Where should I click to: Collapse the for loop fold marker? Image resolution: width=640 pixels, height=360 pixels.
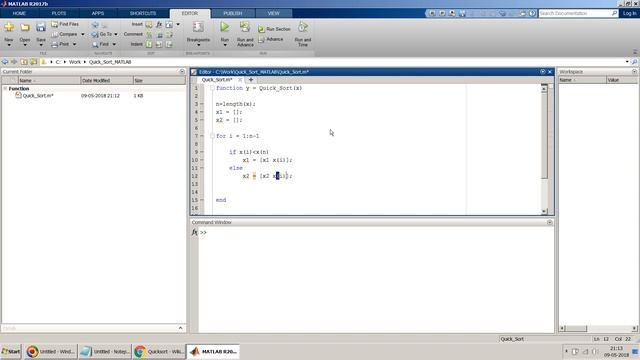pyautogui.click(x=212, y=136)
